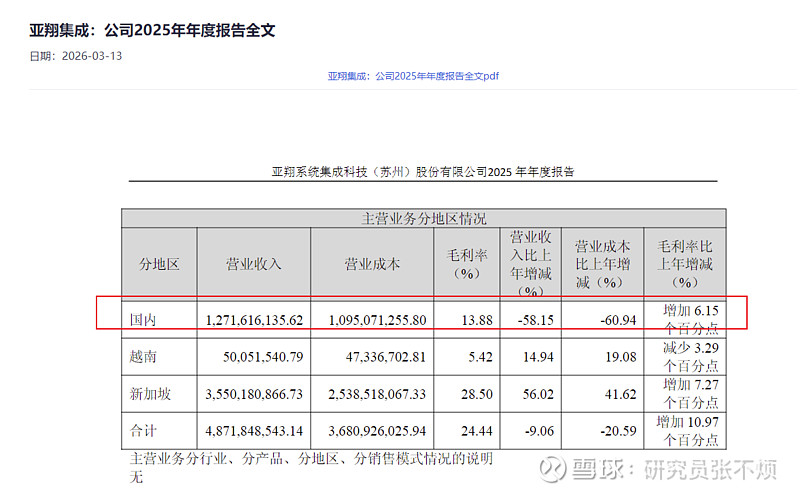Click the 毛利率（%） column header
The height and width of the screenshot is (494, 800).
click(467, 264)
